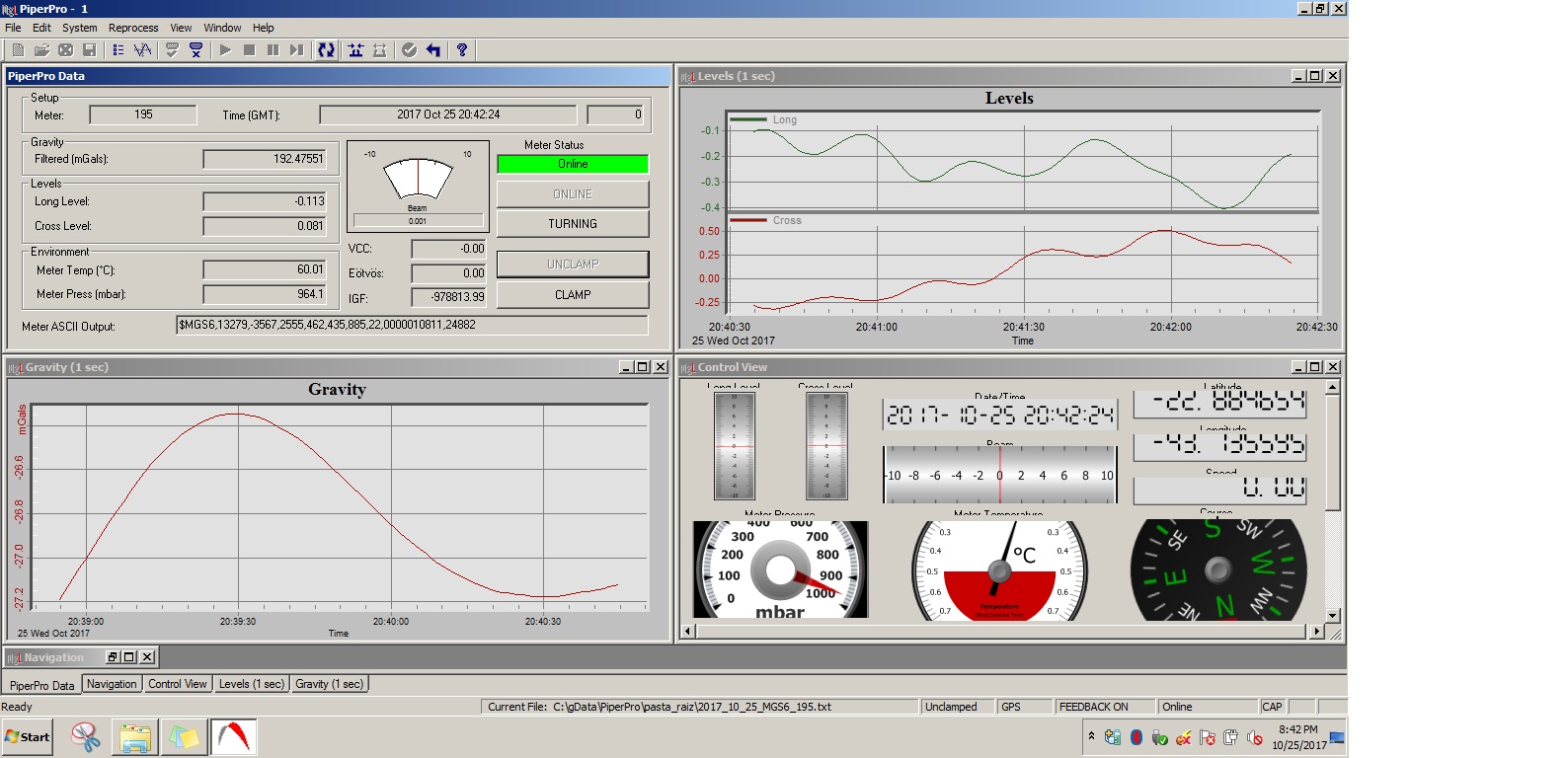Switch to the Navigation tab

click(112, 684)
